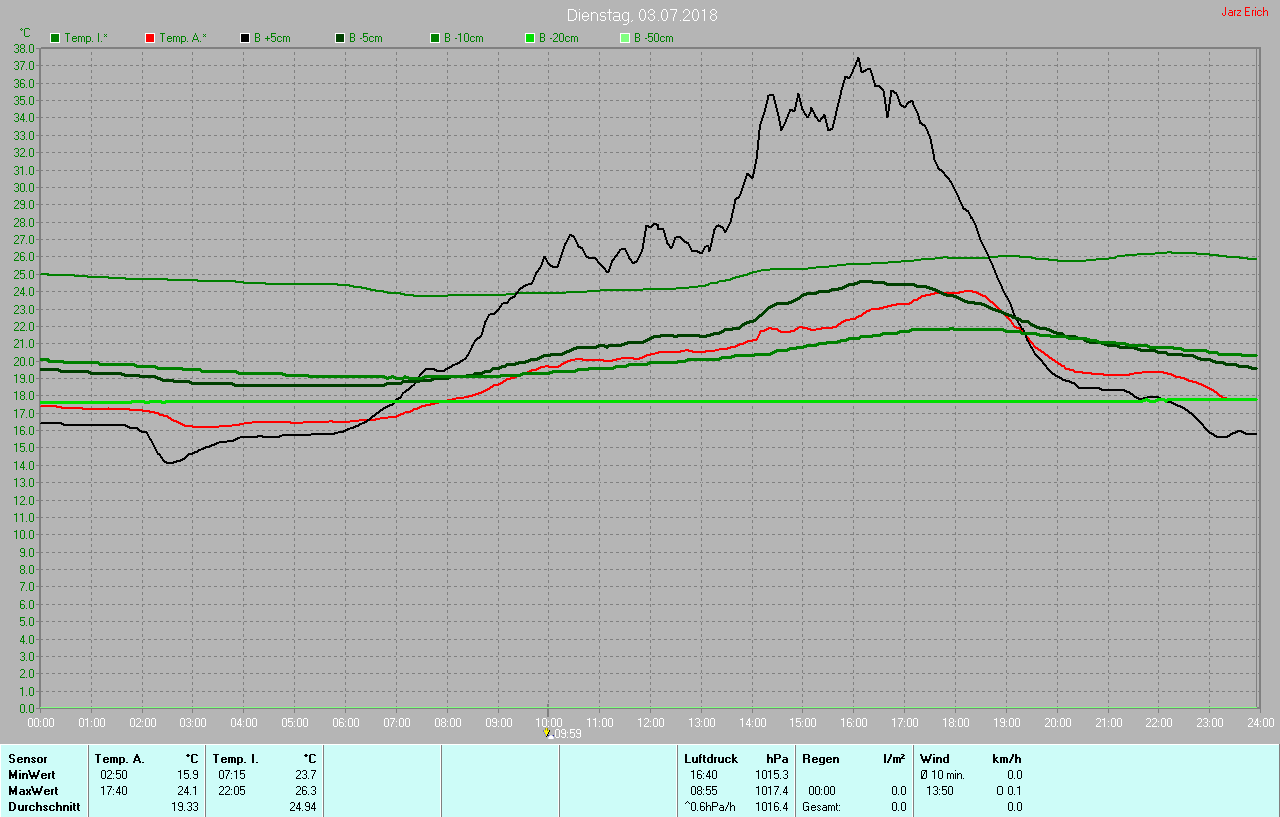Select the 'Temp. I.*' legend label
Viewport: 1280px width, 817px height.
click(86, 38)
